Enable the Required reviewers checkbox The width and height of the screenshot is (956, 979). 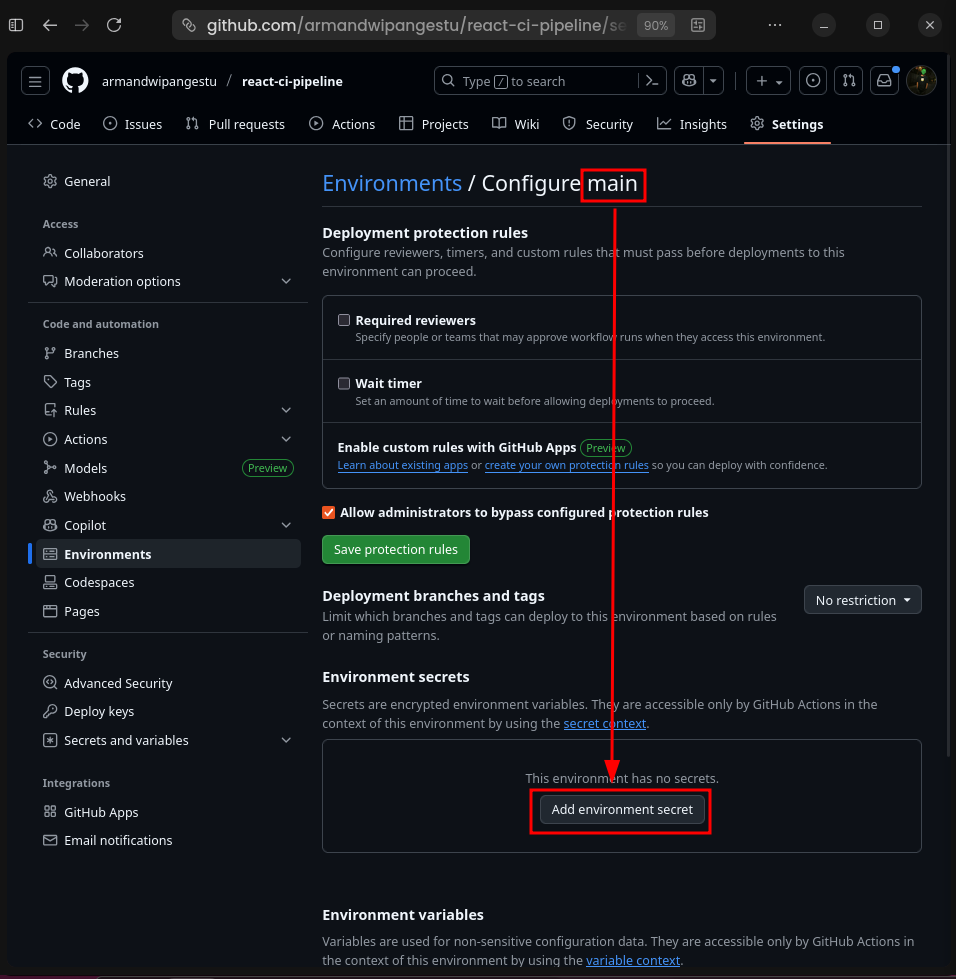click(343, 320)
